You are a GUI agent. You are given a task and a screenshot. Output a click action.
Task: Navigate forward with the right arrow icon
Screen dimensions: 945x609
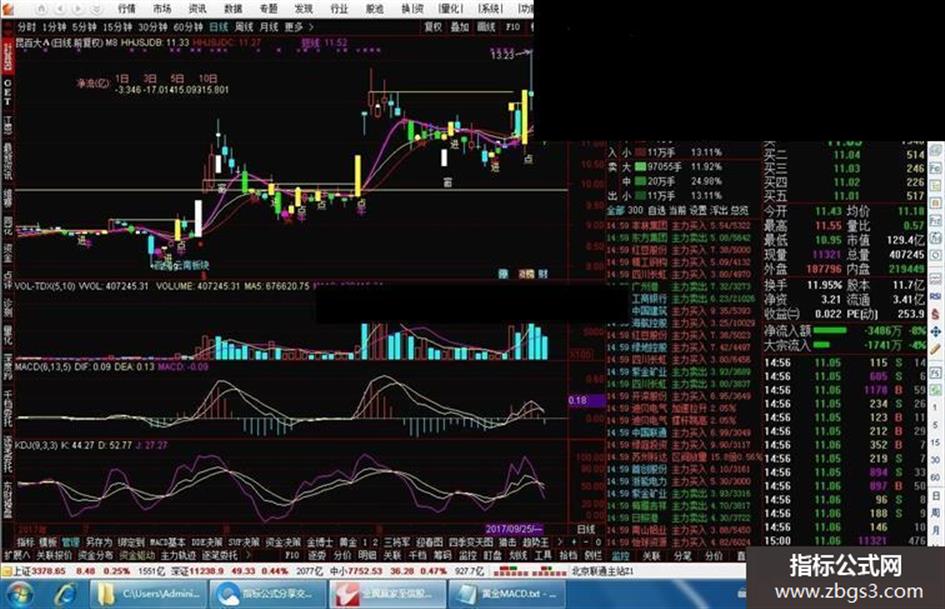[x=78, y=8]
